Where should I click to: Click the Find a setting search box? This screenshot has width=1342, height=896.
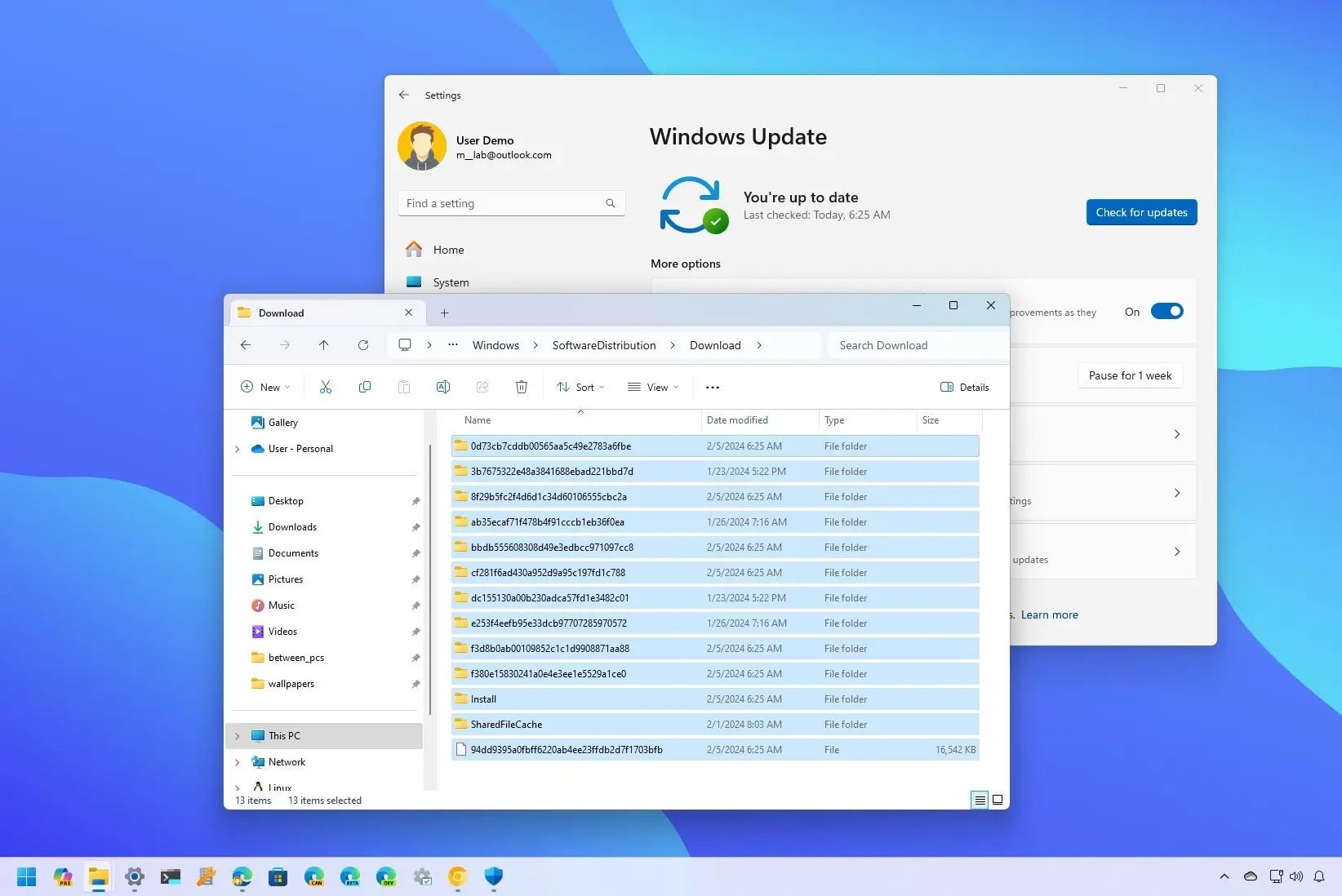[x=511, y=203]
